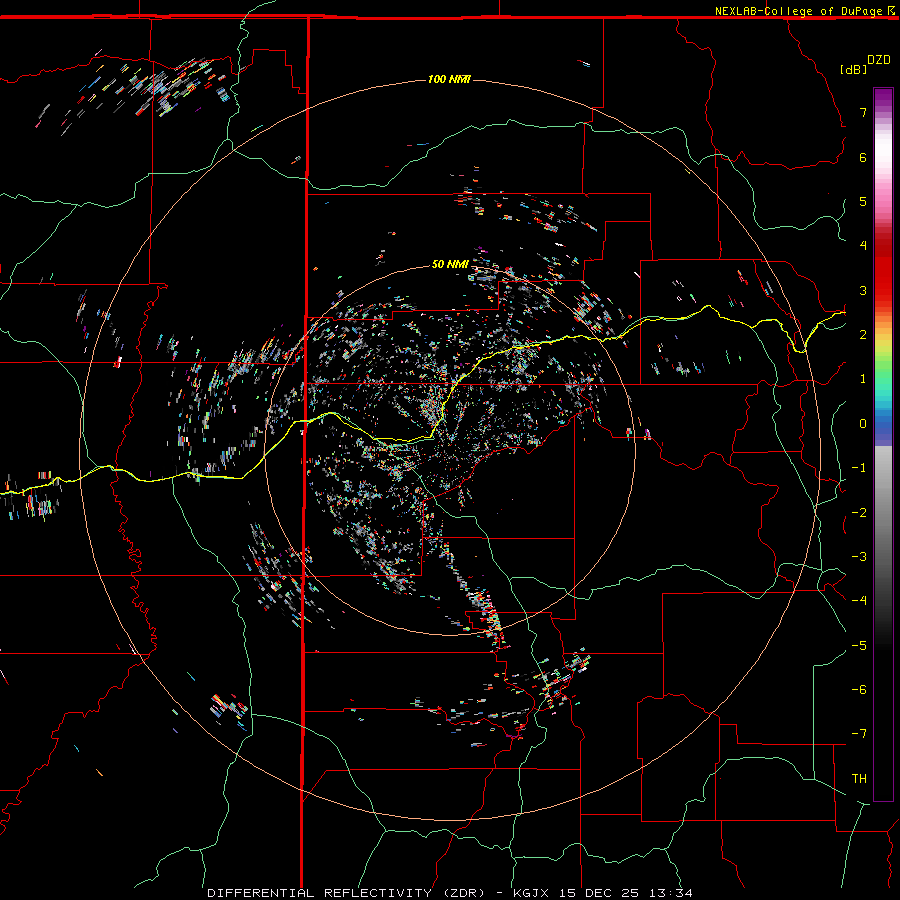The height and width of the screenshot is (900, 900).
Task: Click the color scale value -1
Action: pos(859,468)
